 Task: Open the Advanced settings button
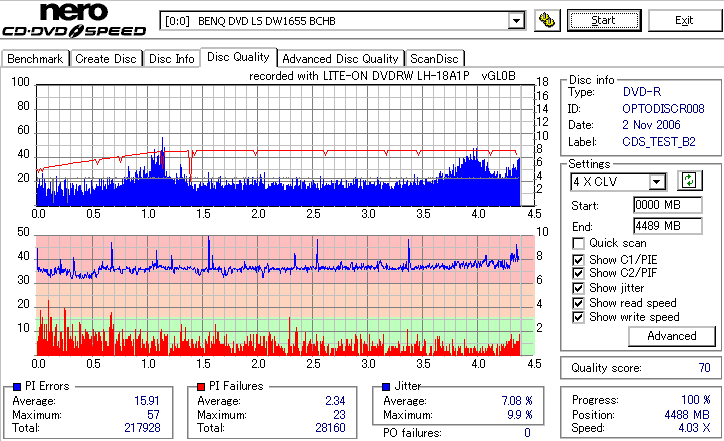(x=671, y=336)
